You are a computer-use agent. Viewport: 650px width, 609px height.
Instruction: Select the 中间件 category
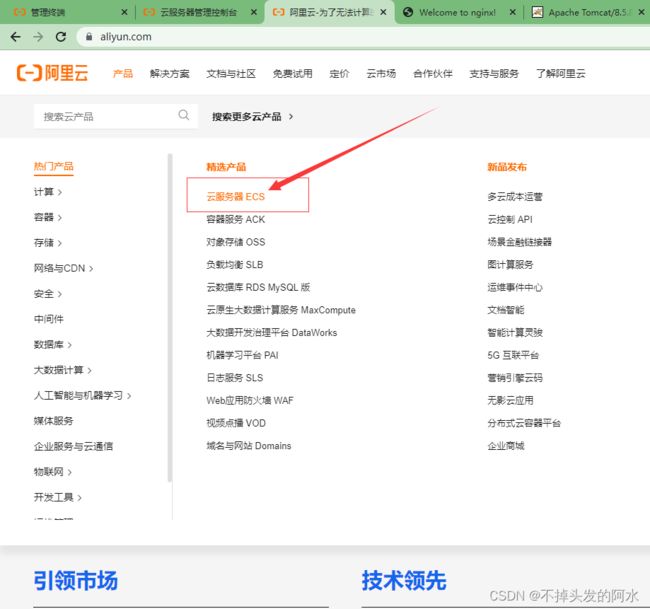[x=49, y=319]
